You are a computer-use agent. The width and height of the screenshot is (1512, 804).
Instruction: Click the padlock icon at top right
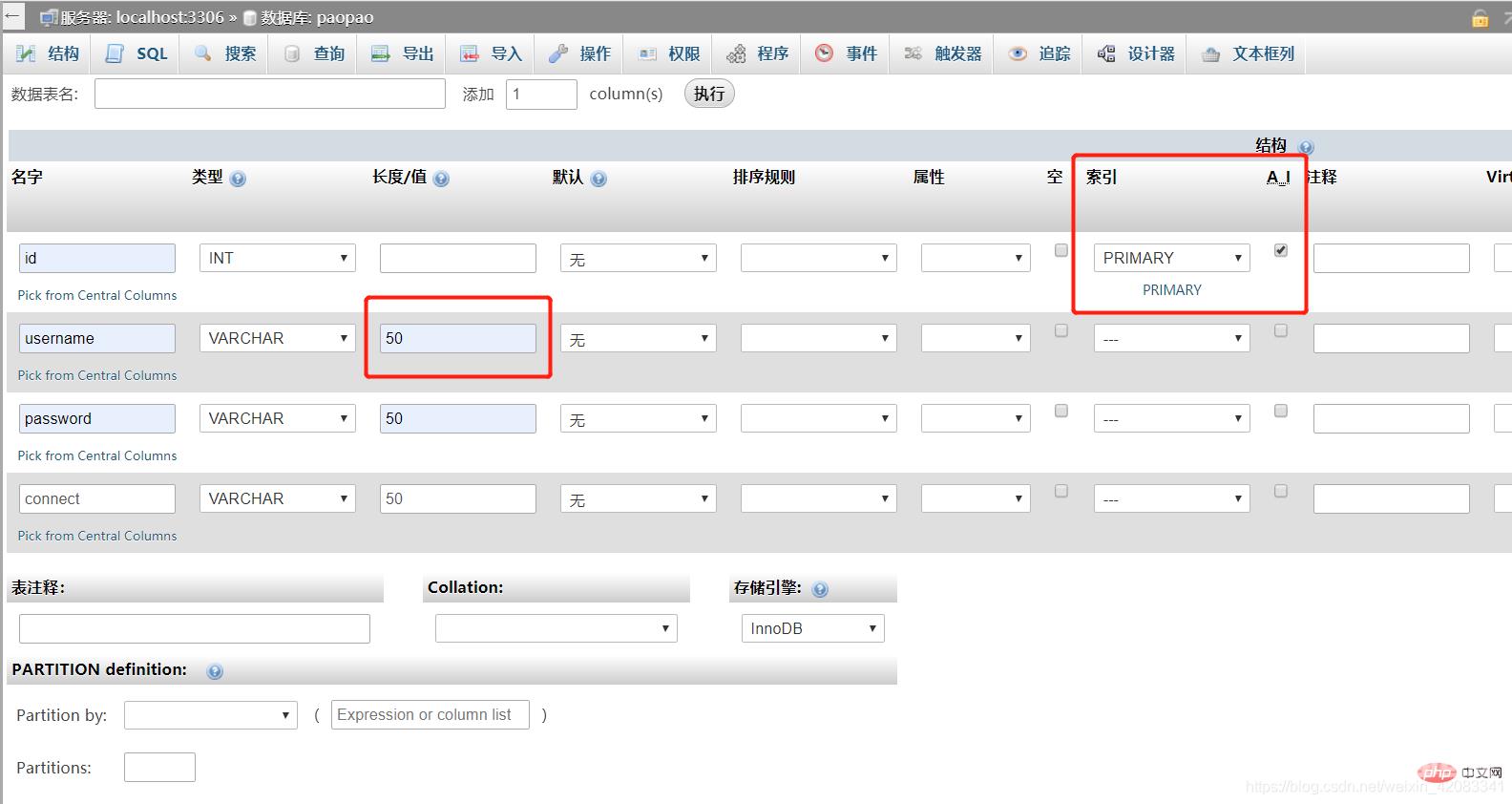pos(1480,17)
